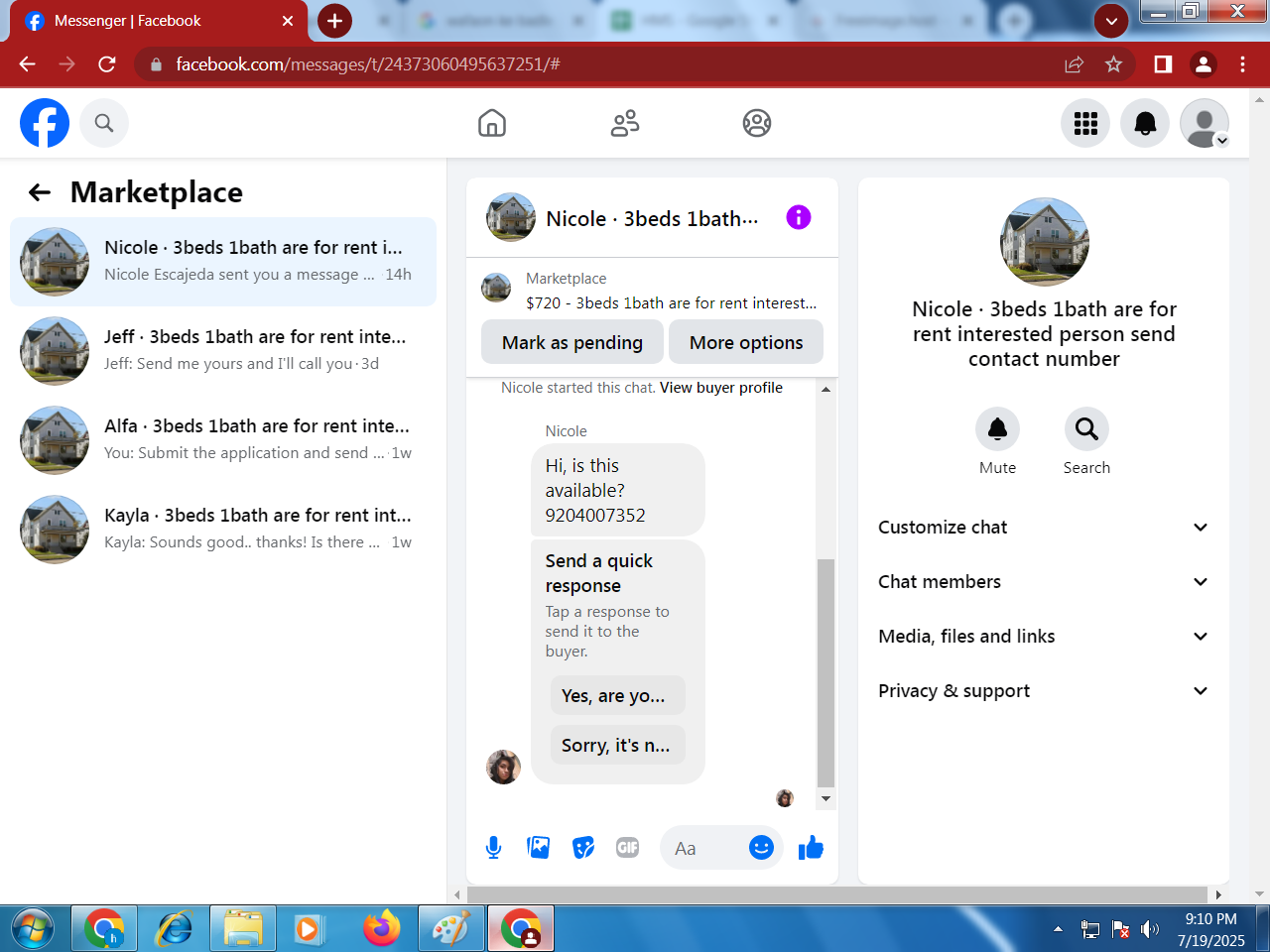1270x952 pixels.
Task: Expand Privacy & support section
Action: click(1044, 691)
